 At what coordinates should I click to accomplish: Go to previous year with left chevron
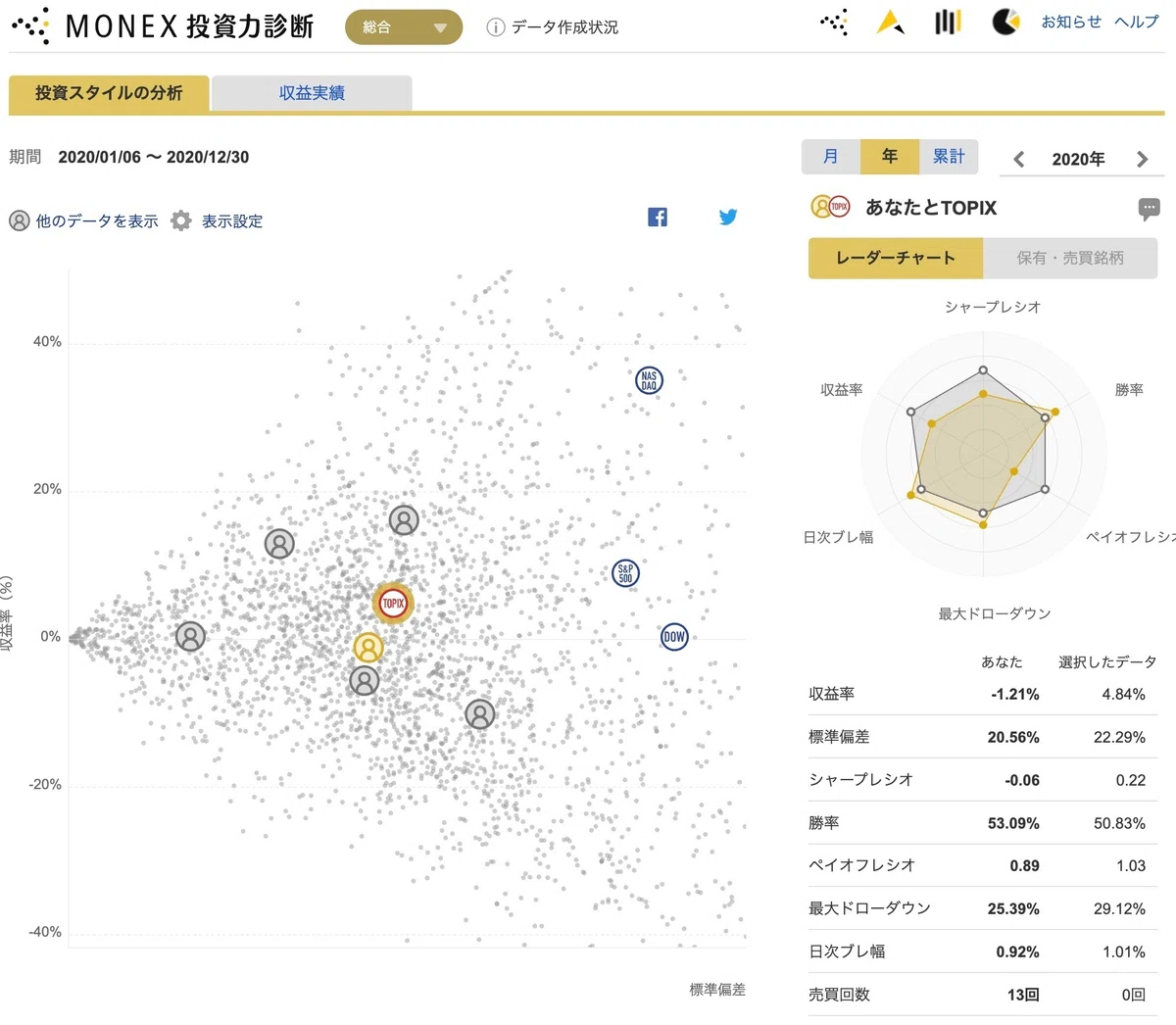1019,159
